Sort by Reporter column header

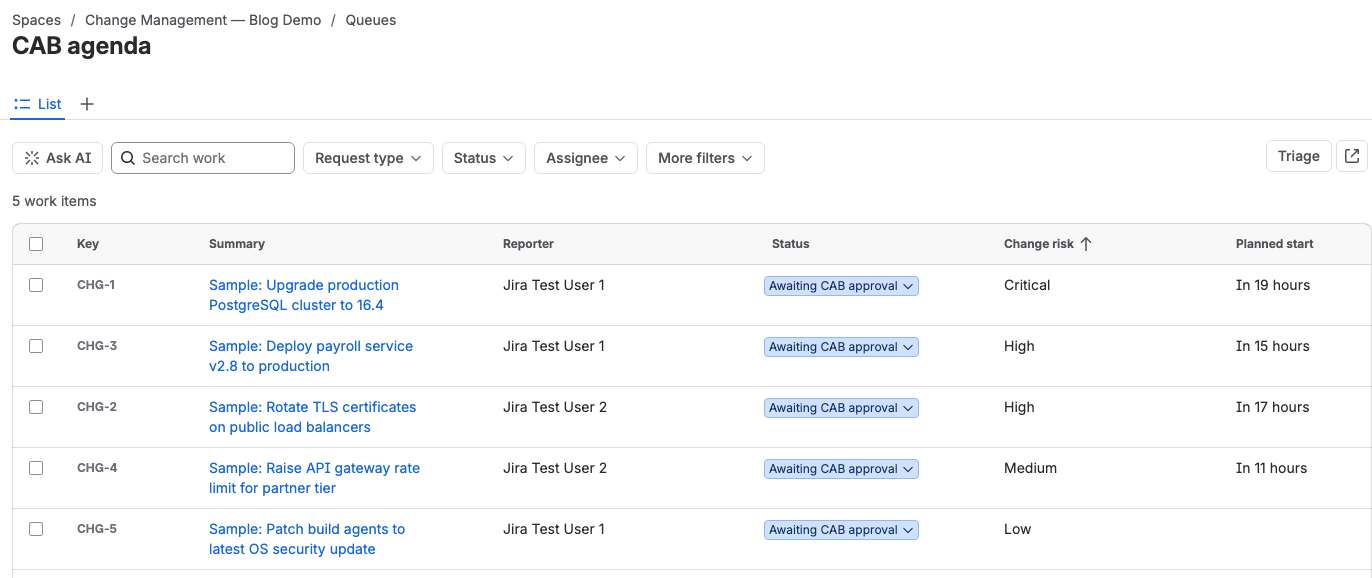point(528,244)
